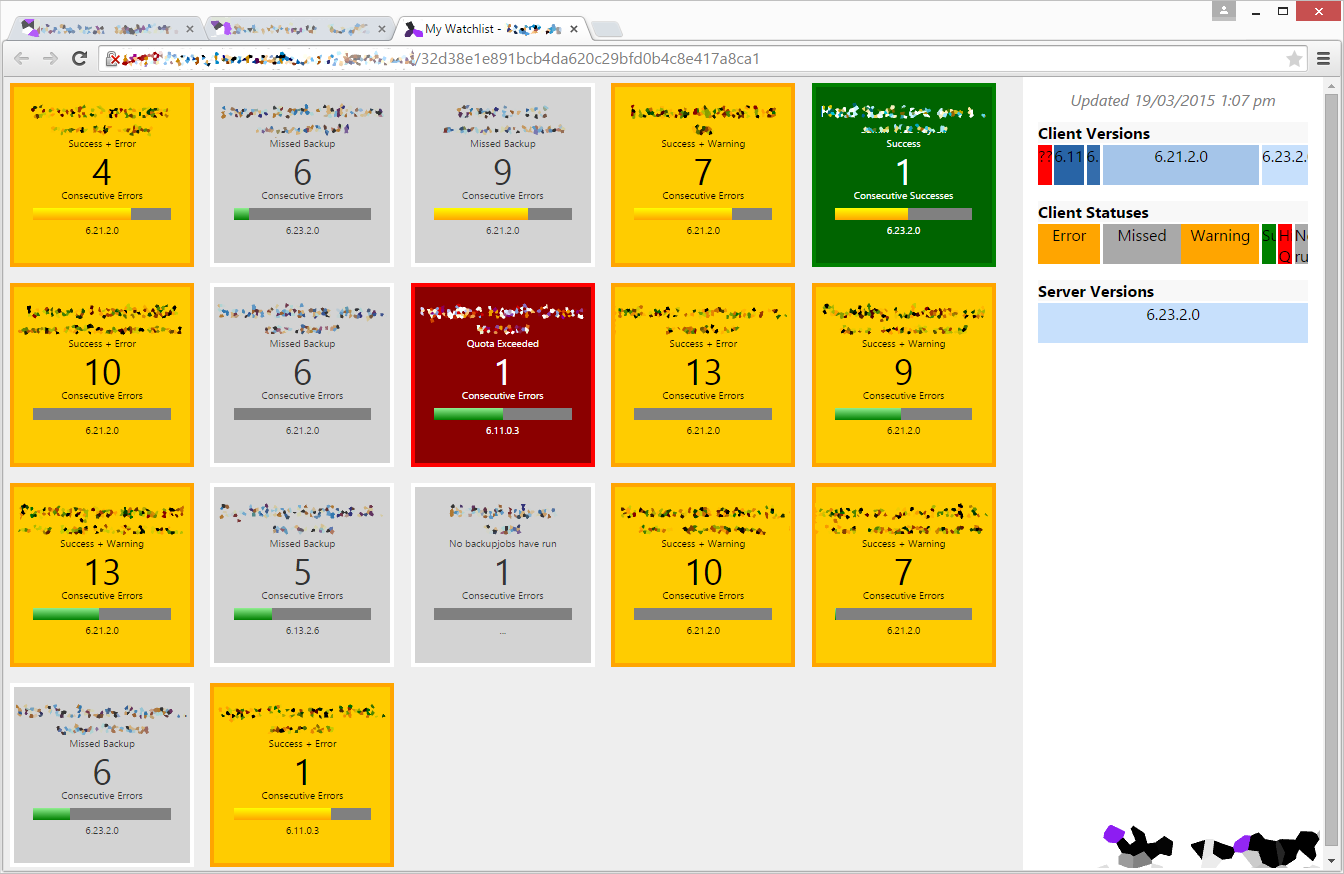The height and width of the screenshot is (874, 1344).
Task: Switch to the first browser tab
Action: (100, 29)
